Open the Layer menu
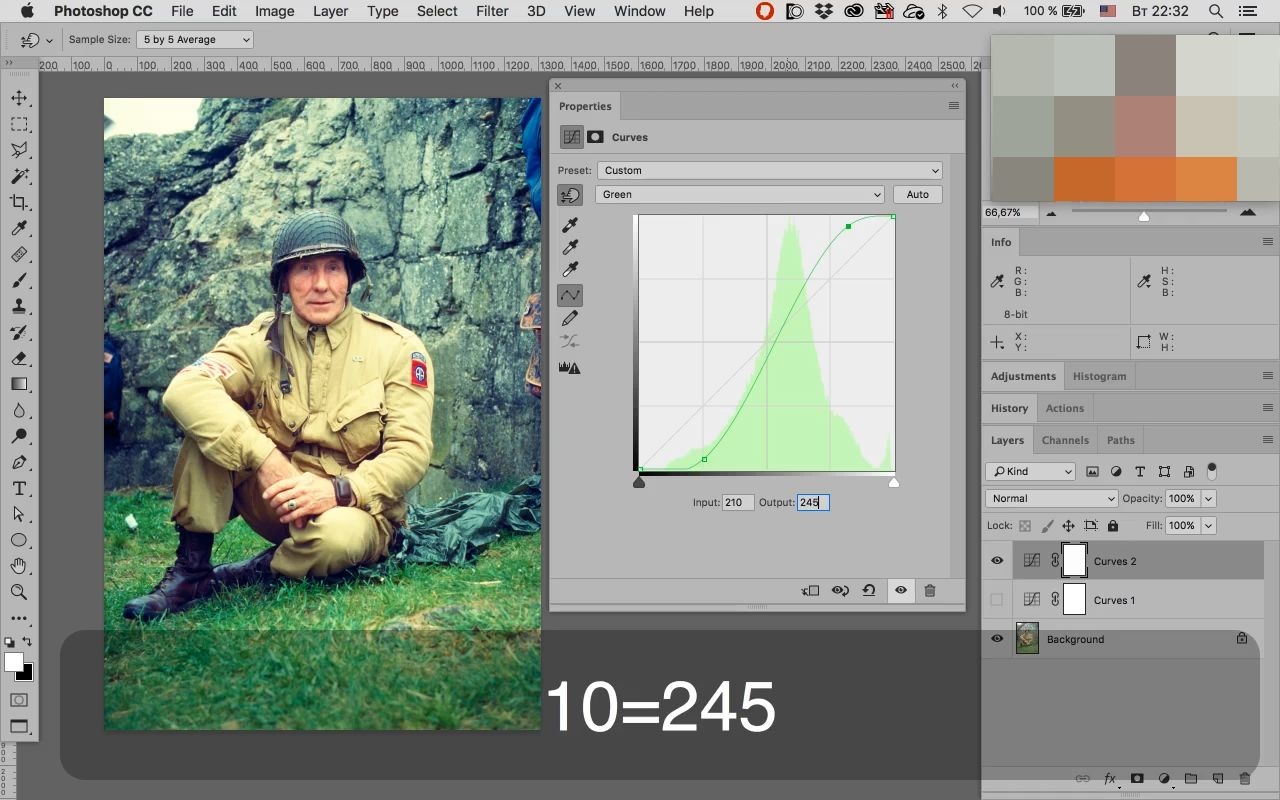This screenshot has height=800, width=1280. pyautogui.click(x=330, y=11)
